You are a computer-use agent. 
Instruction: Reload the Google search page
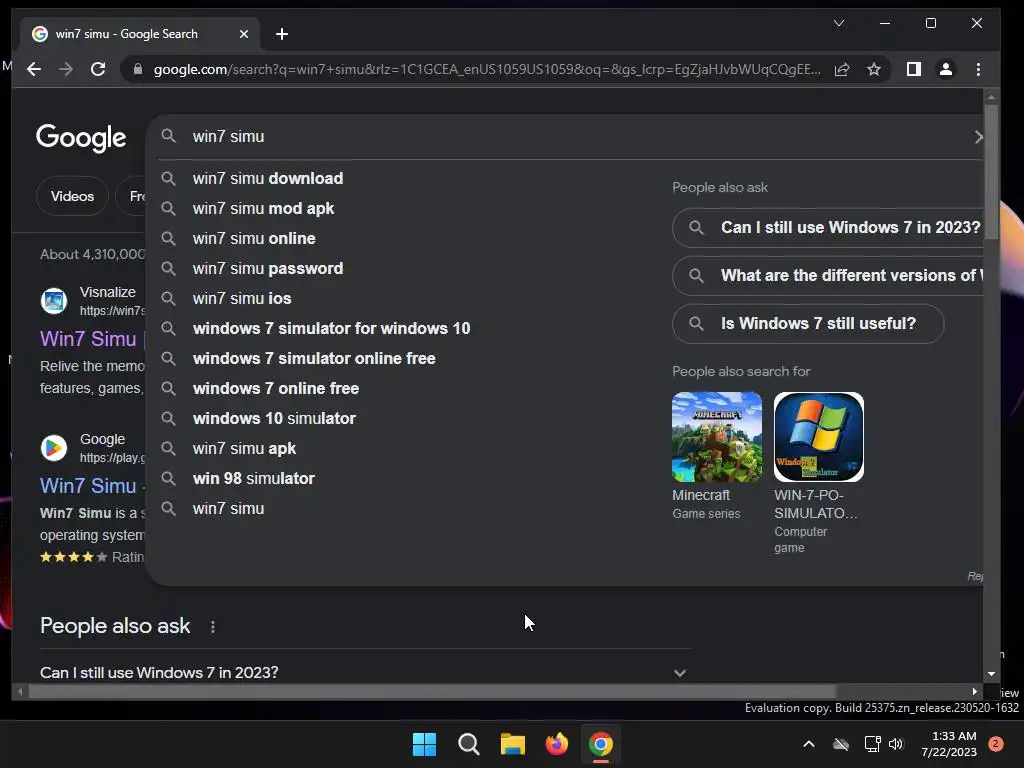98,69
